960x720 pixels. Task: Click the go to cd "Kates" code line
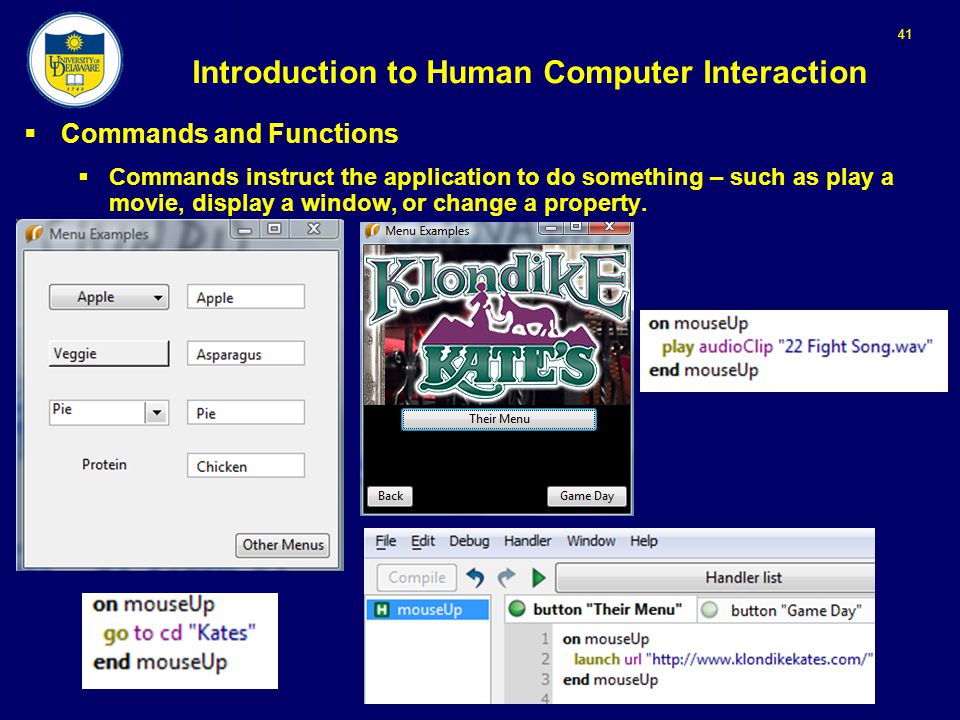coord(179,632)
